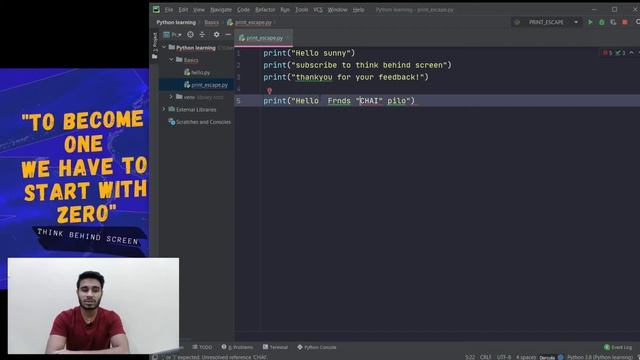Open the Event Log

click(x=618, y=347)
